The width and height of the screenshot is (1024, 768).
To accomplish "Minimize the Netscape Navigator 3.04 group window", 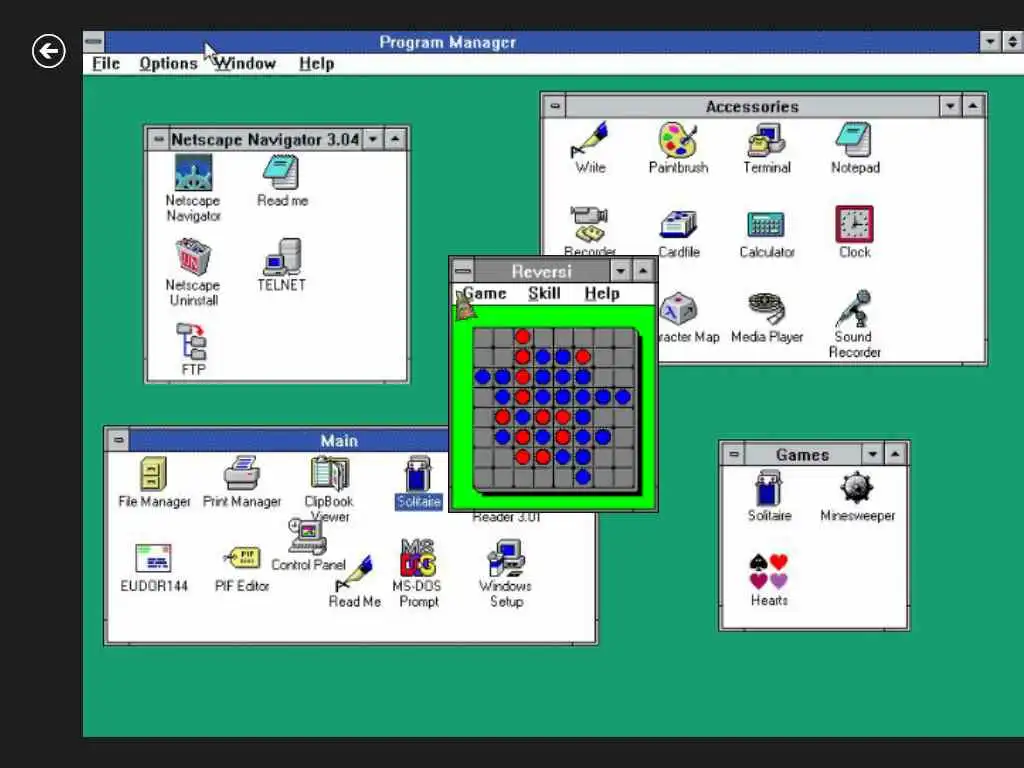I will click(373, 138).
